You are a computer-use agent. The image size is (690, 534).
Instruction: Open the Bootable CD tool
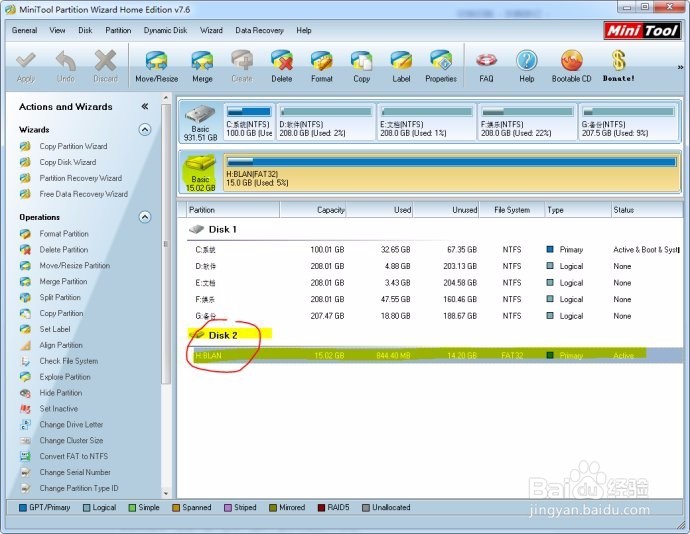572,66
